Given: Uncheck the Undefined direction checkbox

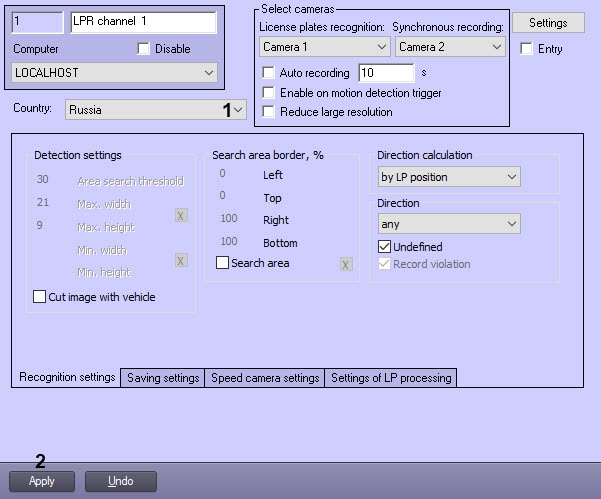Looking at the screenshot, I should 384,246.
